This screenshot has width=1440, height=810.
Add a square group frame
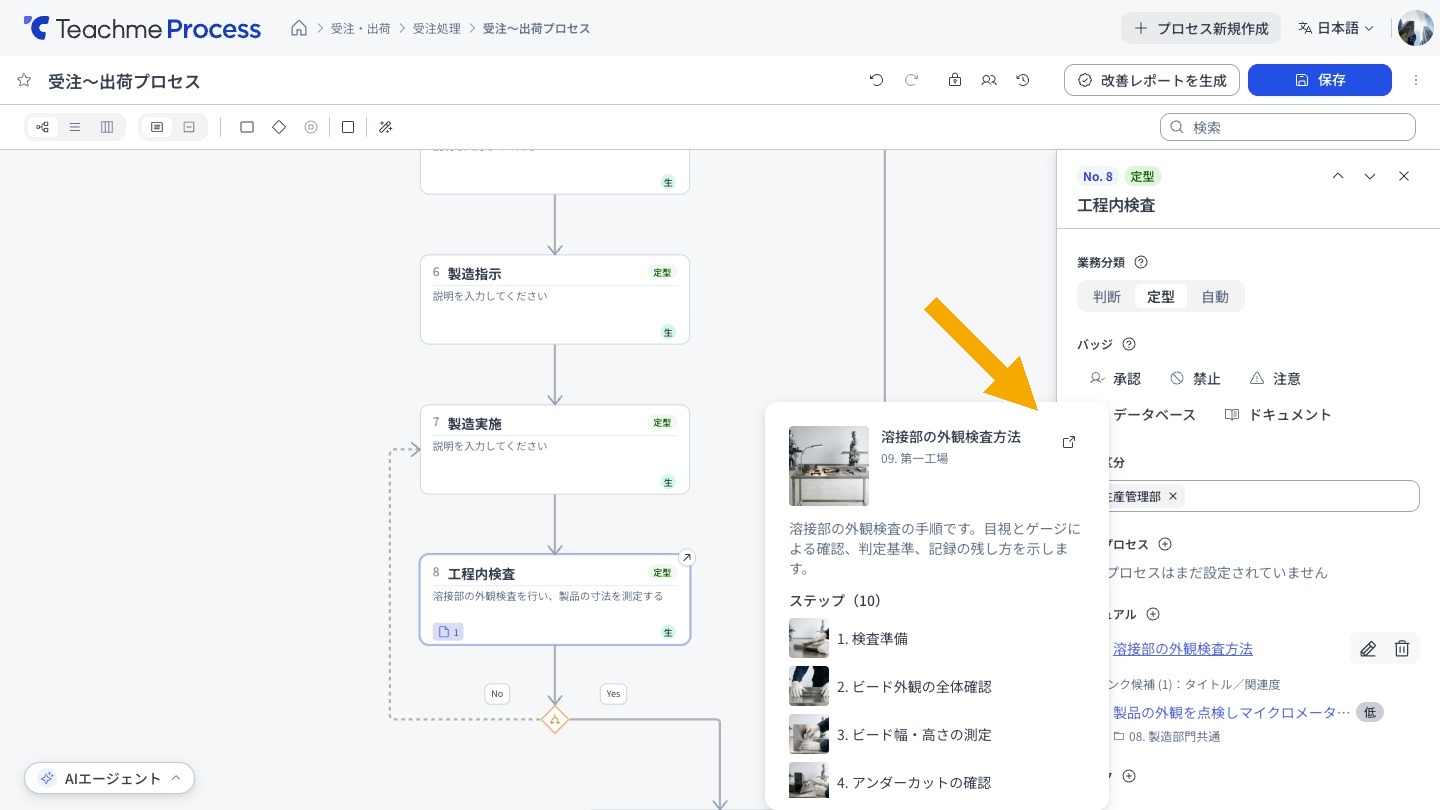pos(348,127)
